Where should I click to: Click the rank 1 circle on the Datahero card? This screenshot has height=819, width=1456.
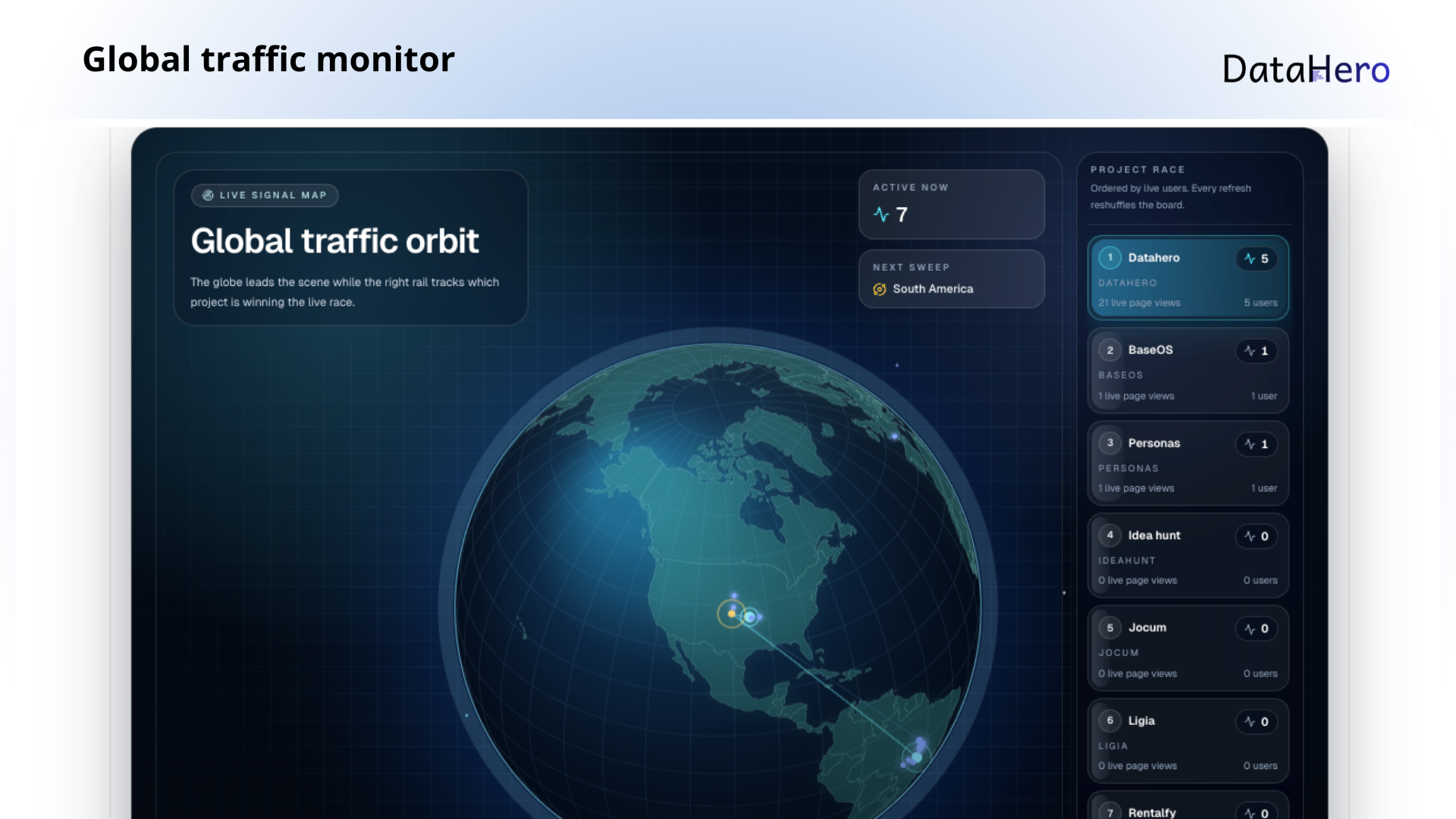(1109, 258)
